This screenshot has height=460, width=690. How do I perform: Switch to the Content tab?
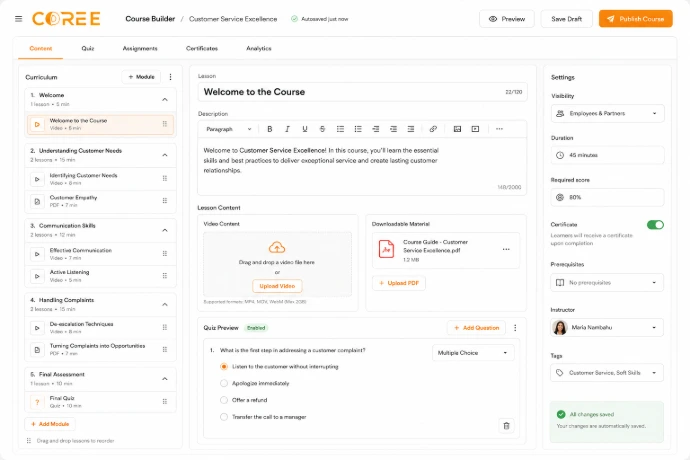(x=40, y=48)
